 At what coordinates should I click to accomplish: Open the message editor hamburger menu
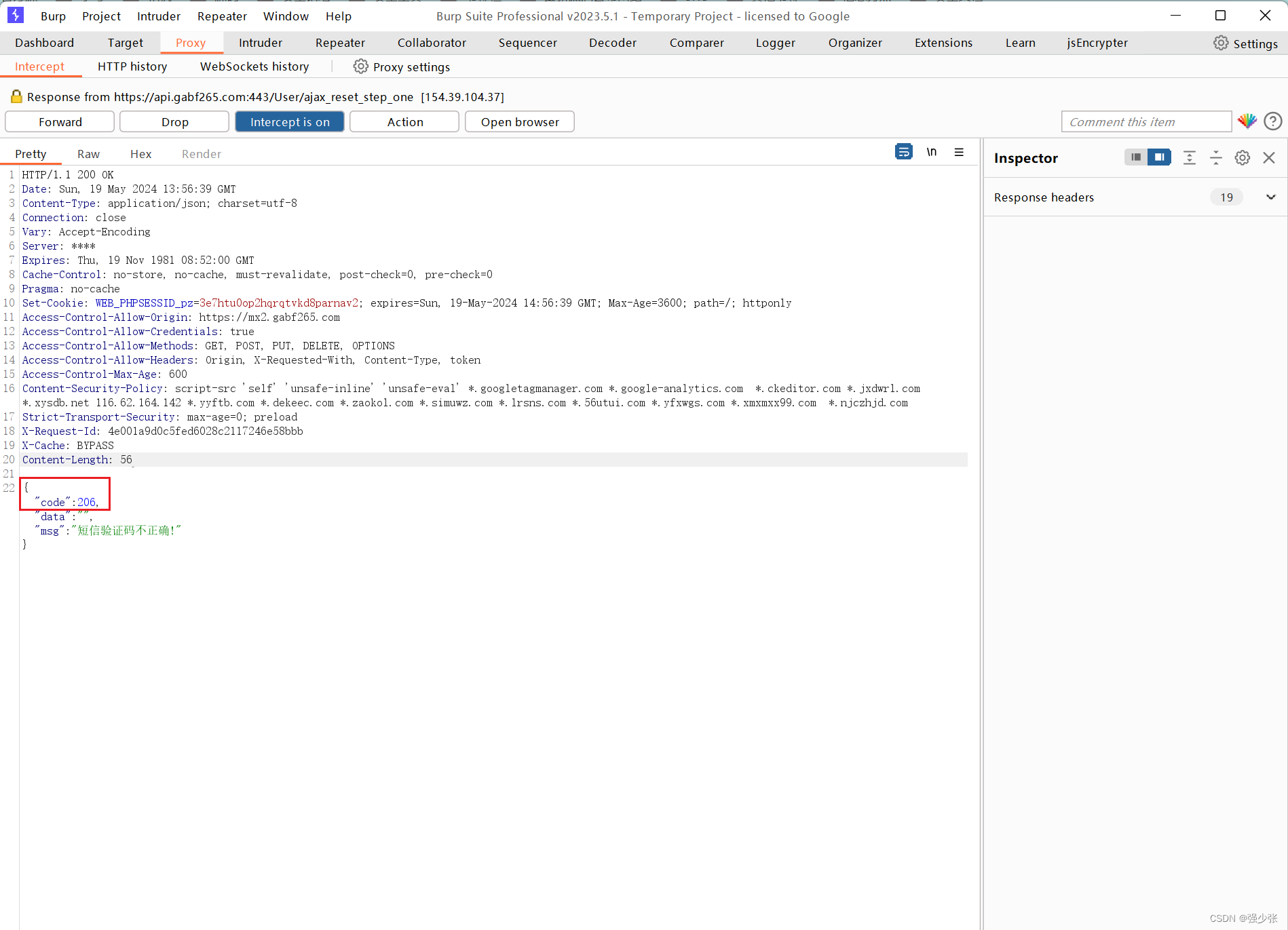tap(959, 152)
